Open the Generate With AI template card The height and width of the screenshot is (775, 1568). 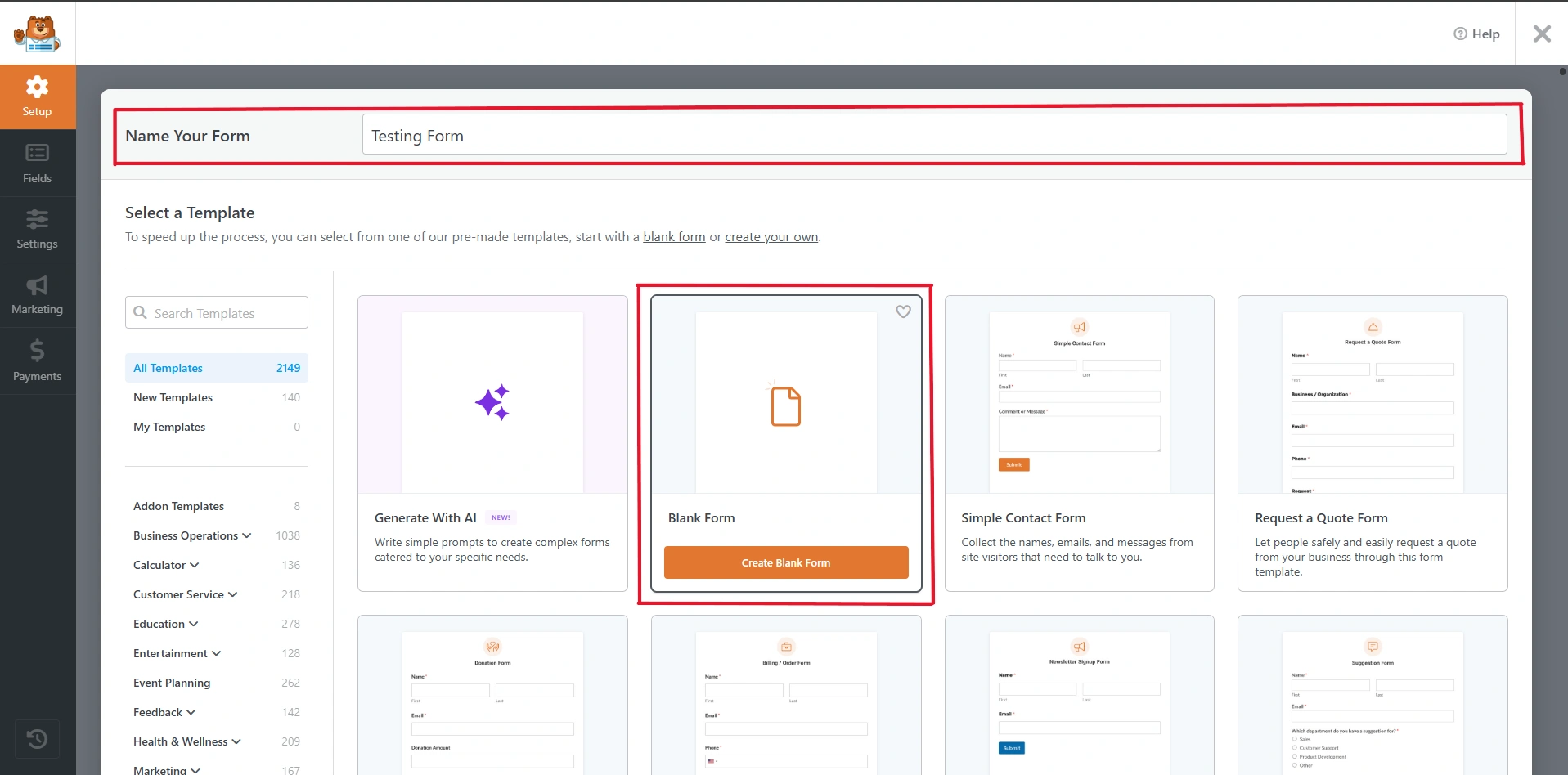click(492, 443)
